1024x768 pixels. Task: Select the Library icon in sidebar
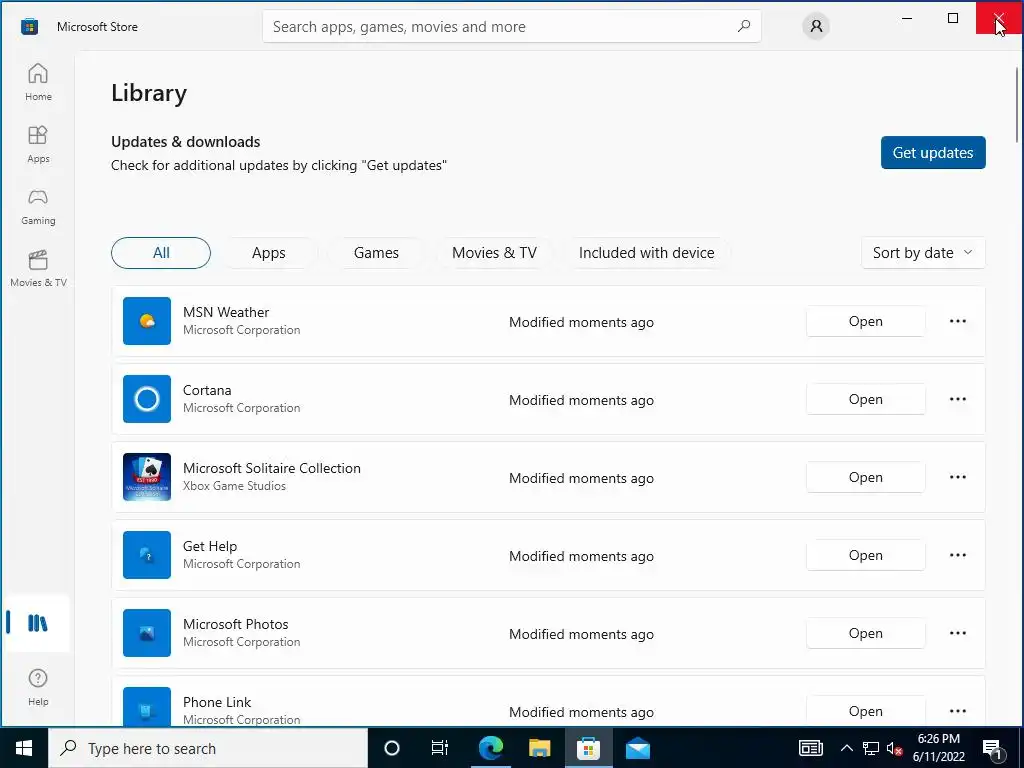click(38, 623)
